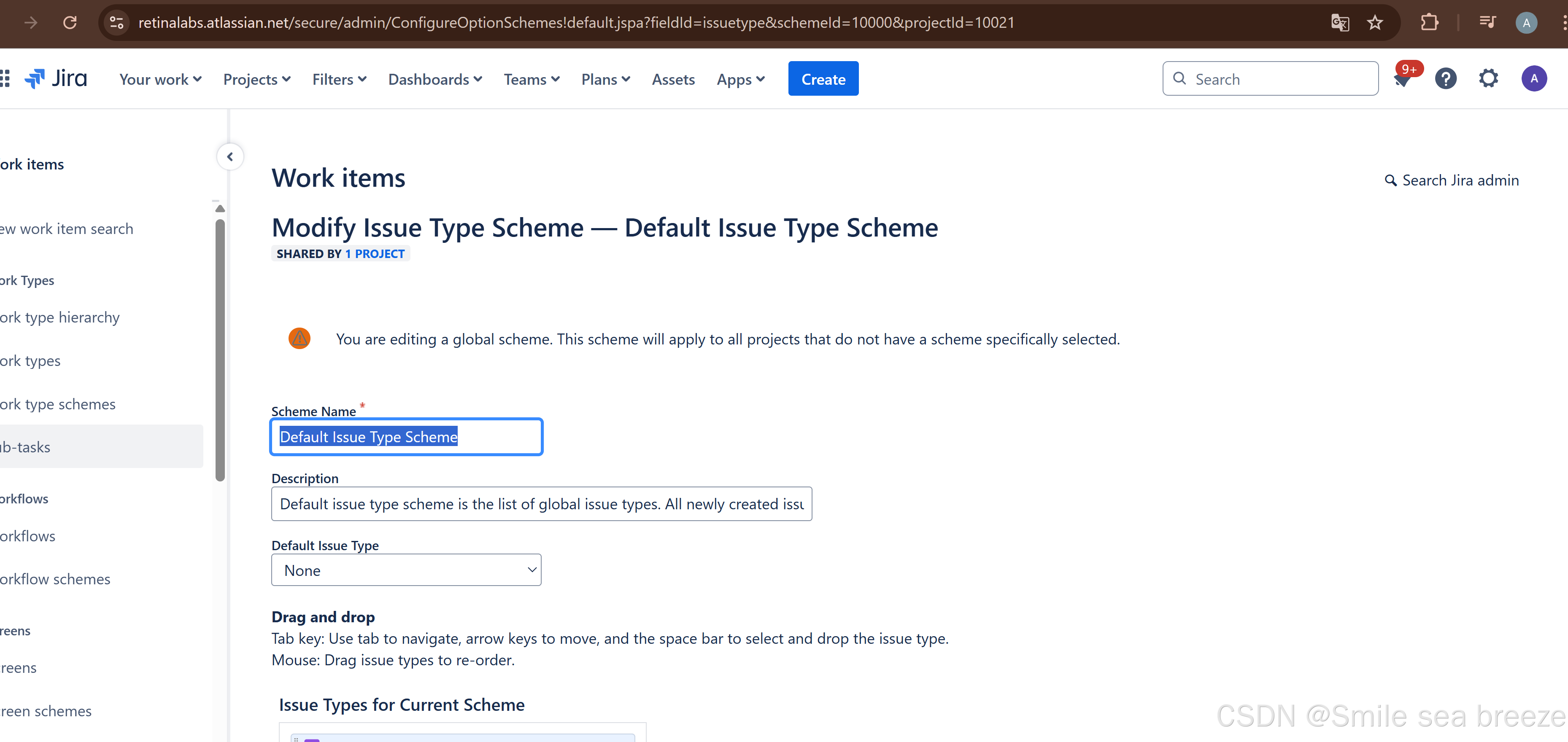This screenshot has height=742, width=1568.
Task: Click the Scheme Name input field
Action: [x=405, y=437]
